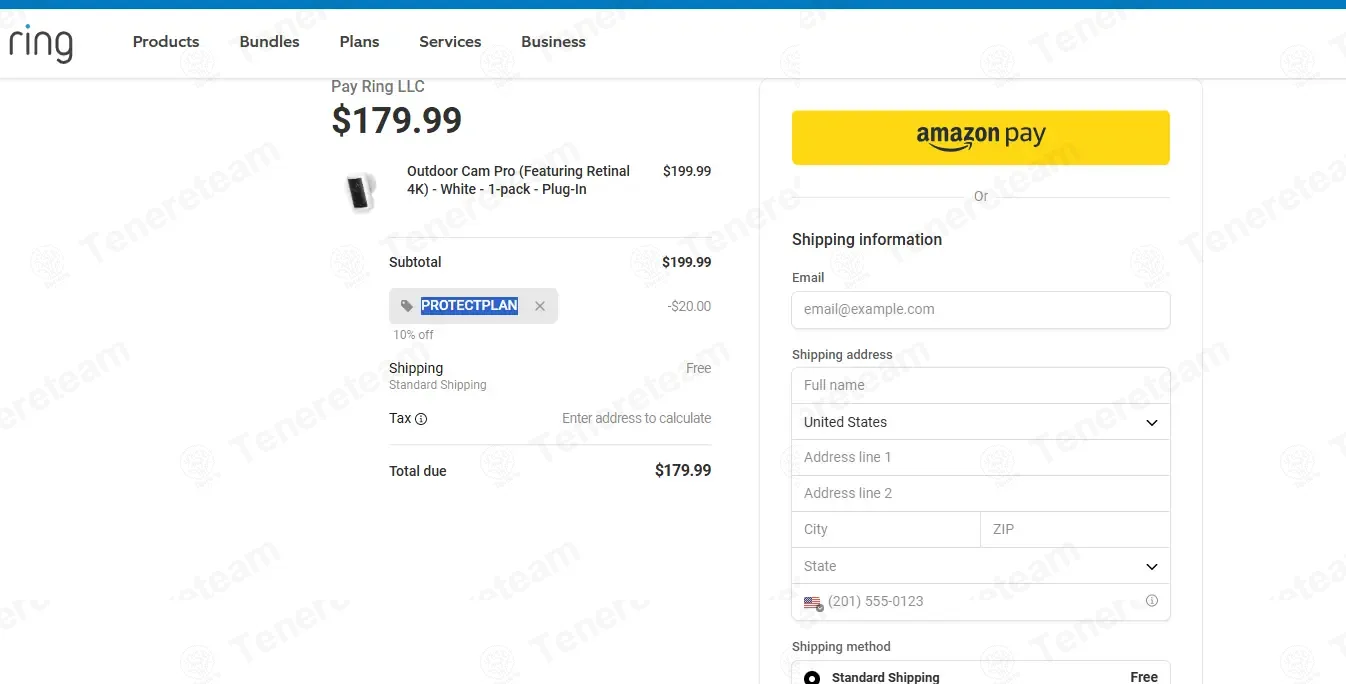Pay with the Amazon Pay button
The height and width of the screenshot is (684, 1346).
980,137
